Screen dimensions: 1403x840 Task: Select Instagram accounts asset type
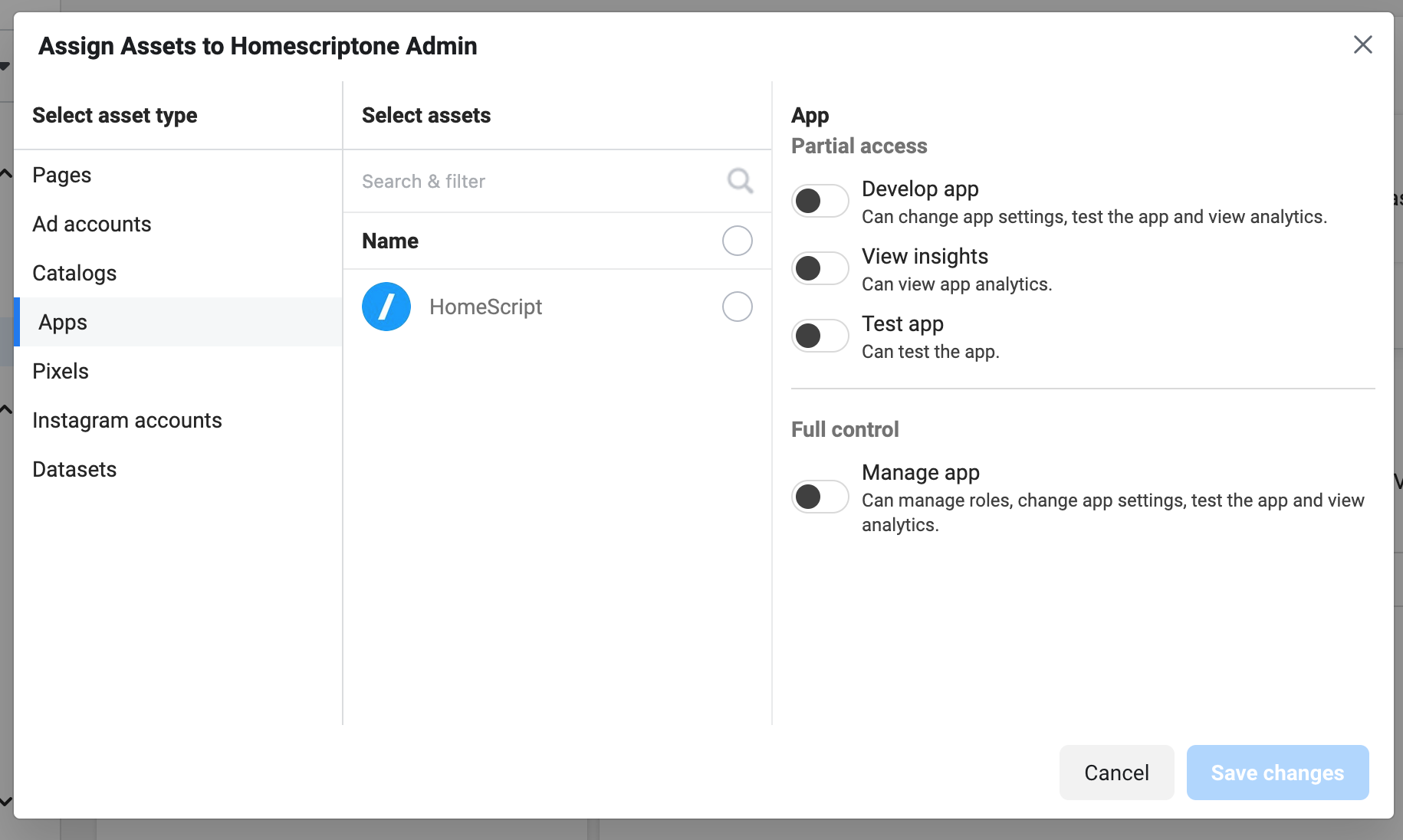click(x=178, y=420)
